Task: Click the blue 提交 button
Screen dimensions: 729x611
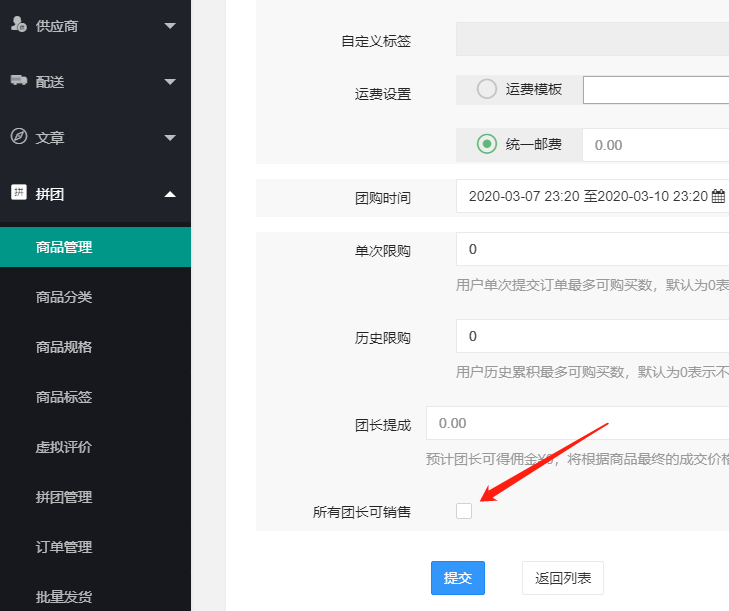Action: [x=458, y=578]
